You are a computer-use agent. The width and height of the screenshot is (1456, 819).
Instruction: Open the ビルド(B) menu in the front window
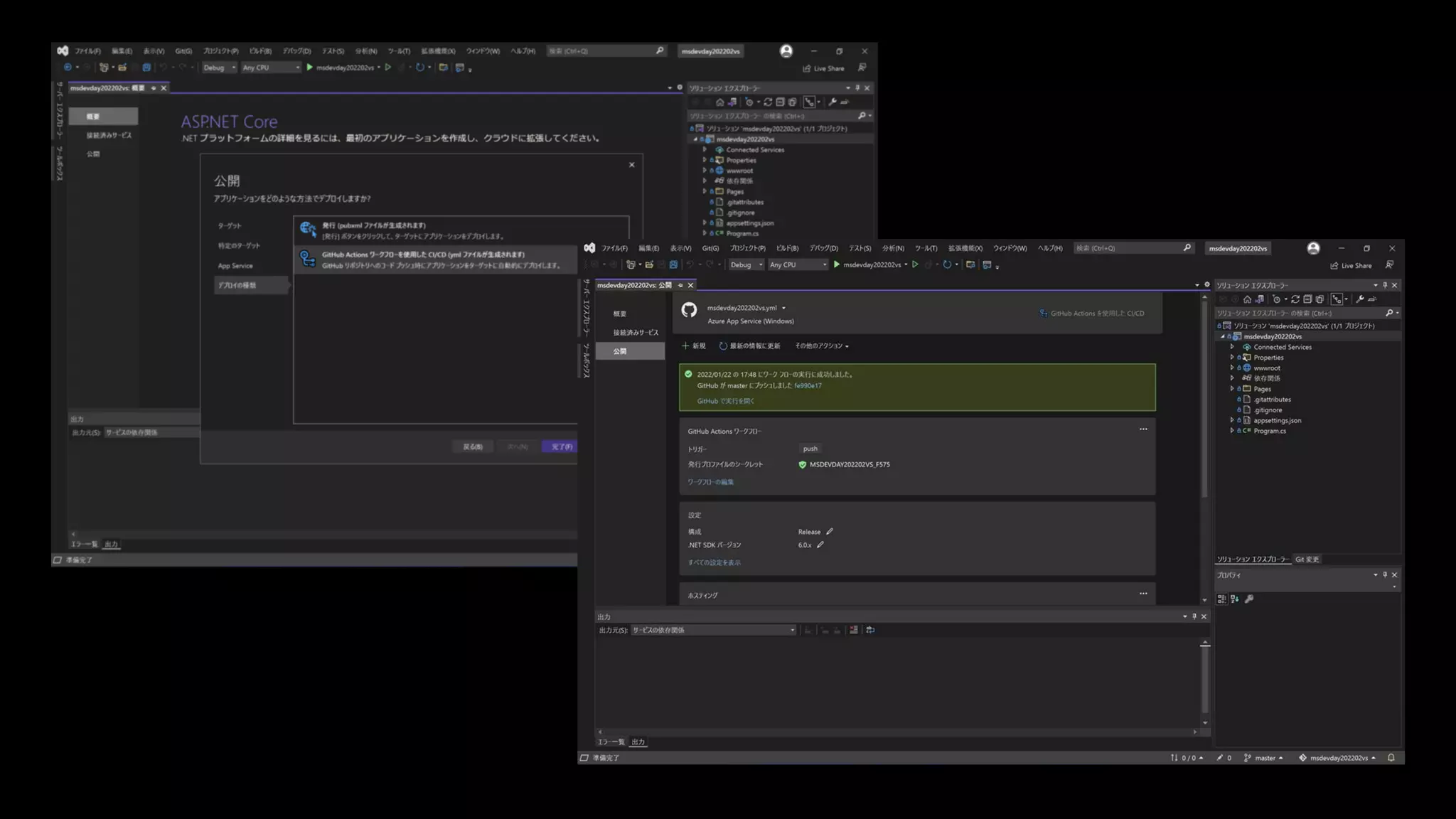point(787,248)
